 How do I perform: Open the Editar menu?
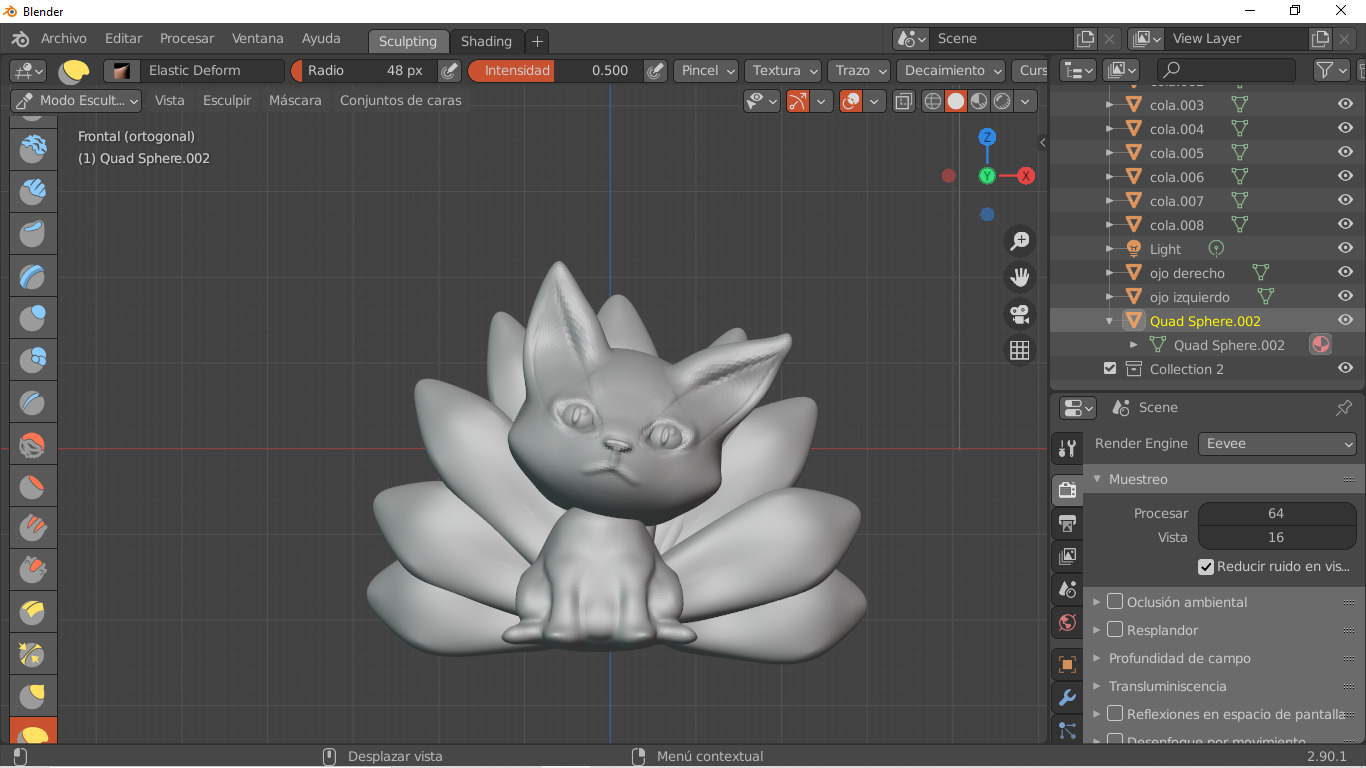pyautogui.click(x=124, y=39)
